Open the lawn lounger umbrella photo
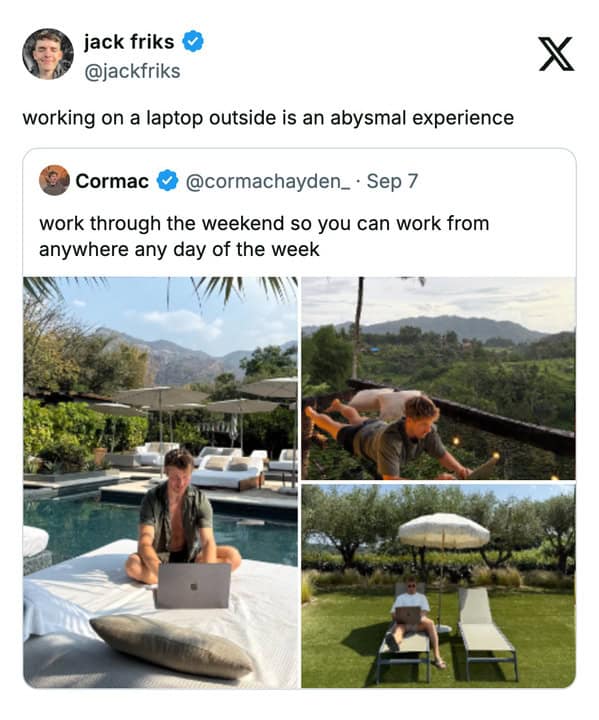The height and width of the screenshot is (720, 599). [438, 586]
